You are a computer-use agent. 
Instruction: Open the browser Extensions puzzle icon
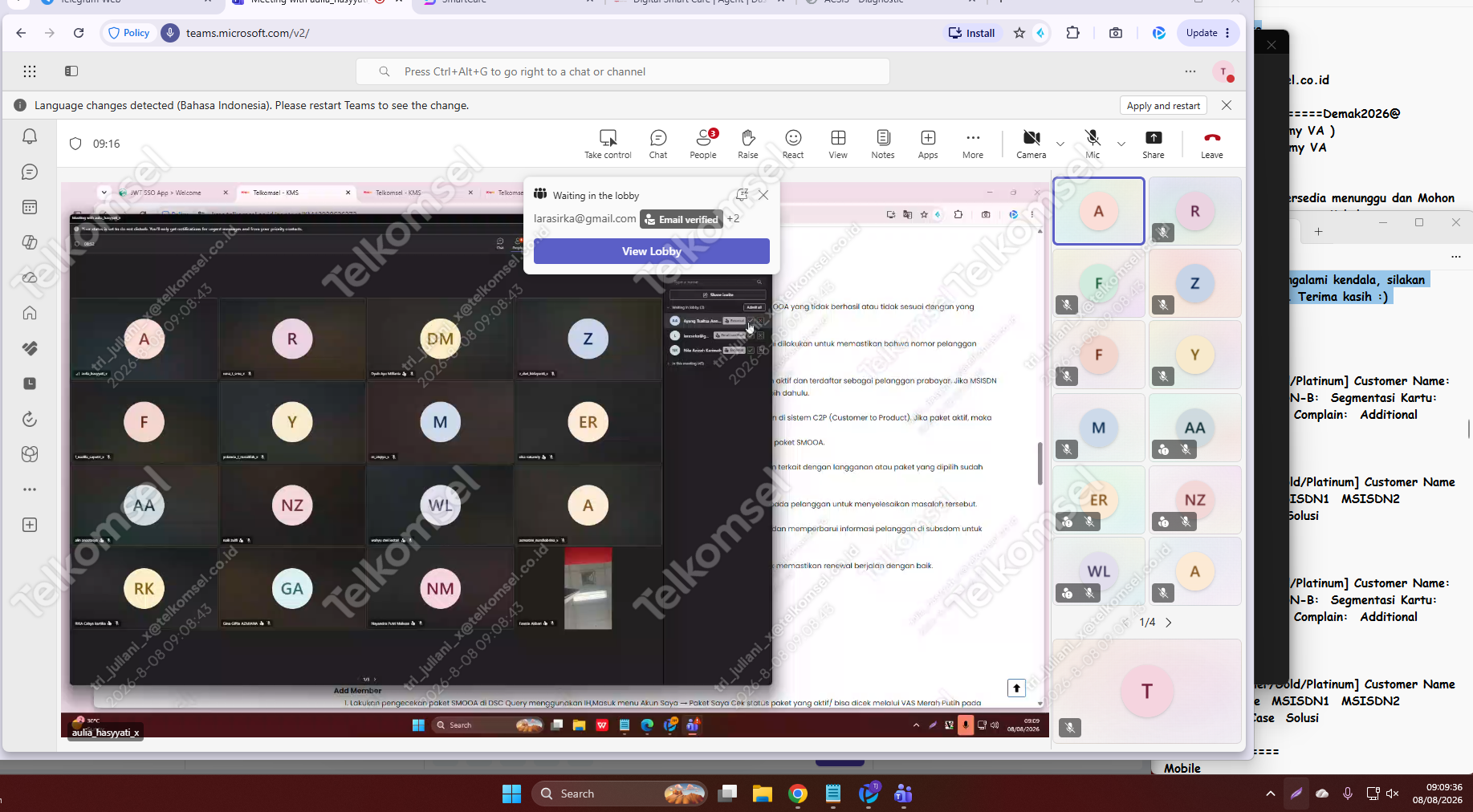coord(1072,33)
